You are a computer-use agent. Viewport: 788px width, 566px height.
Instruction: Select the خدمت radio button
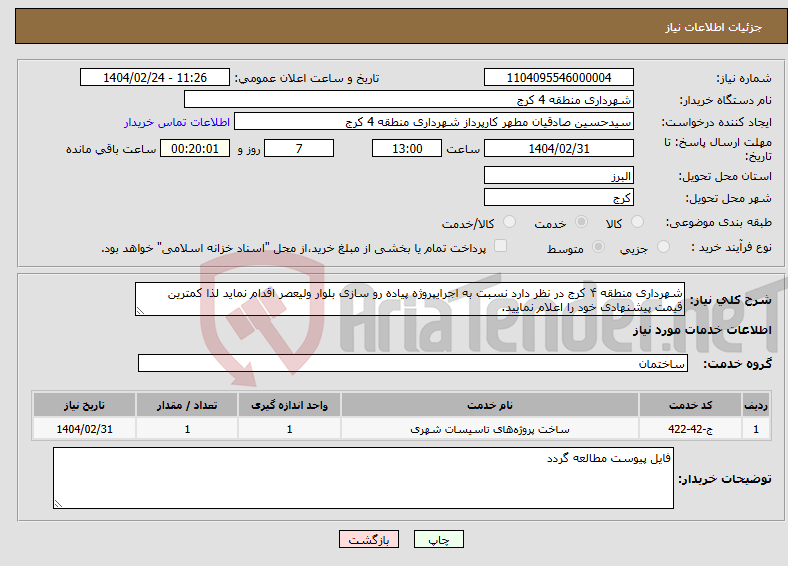[x=581, y=222]
